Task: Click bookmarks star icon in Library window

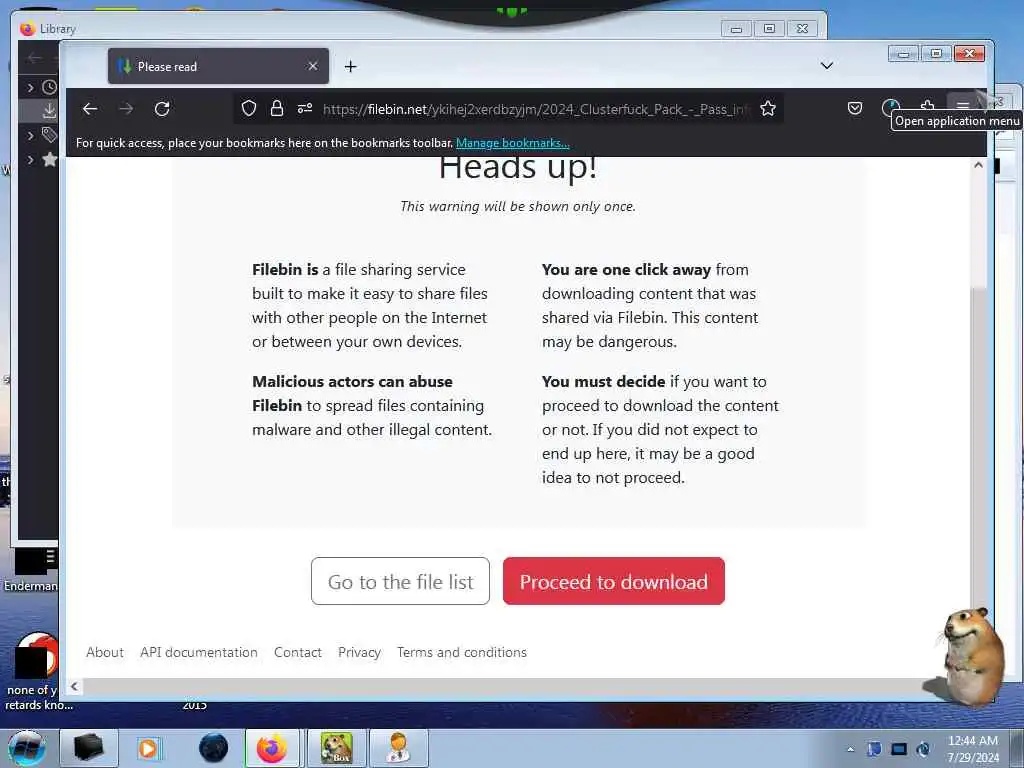Action: tap(50, 159)
